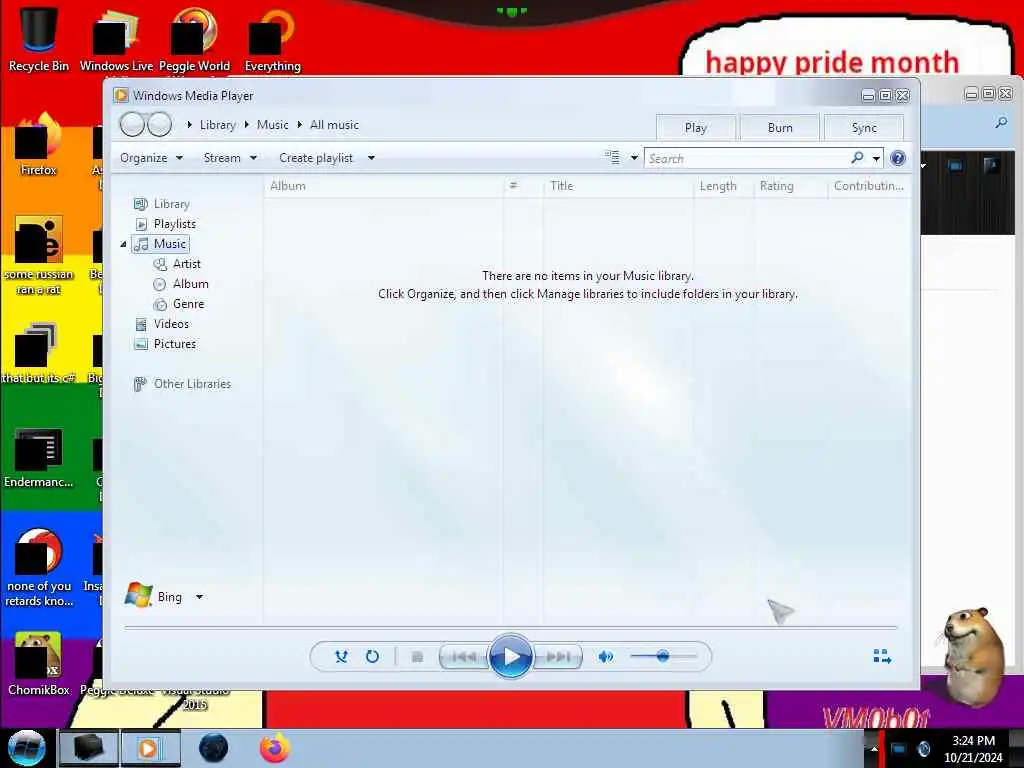Viewport: 1024px width, 768px height.
Task: Click the Stop playback button
Action: [x=417, y=656]
